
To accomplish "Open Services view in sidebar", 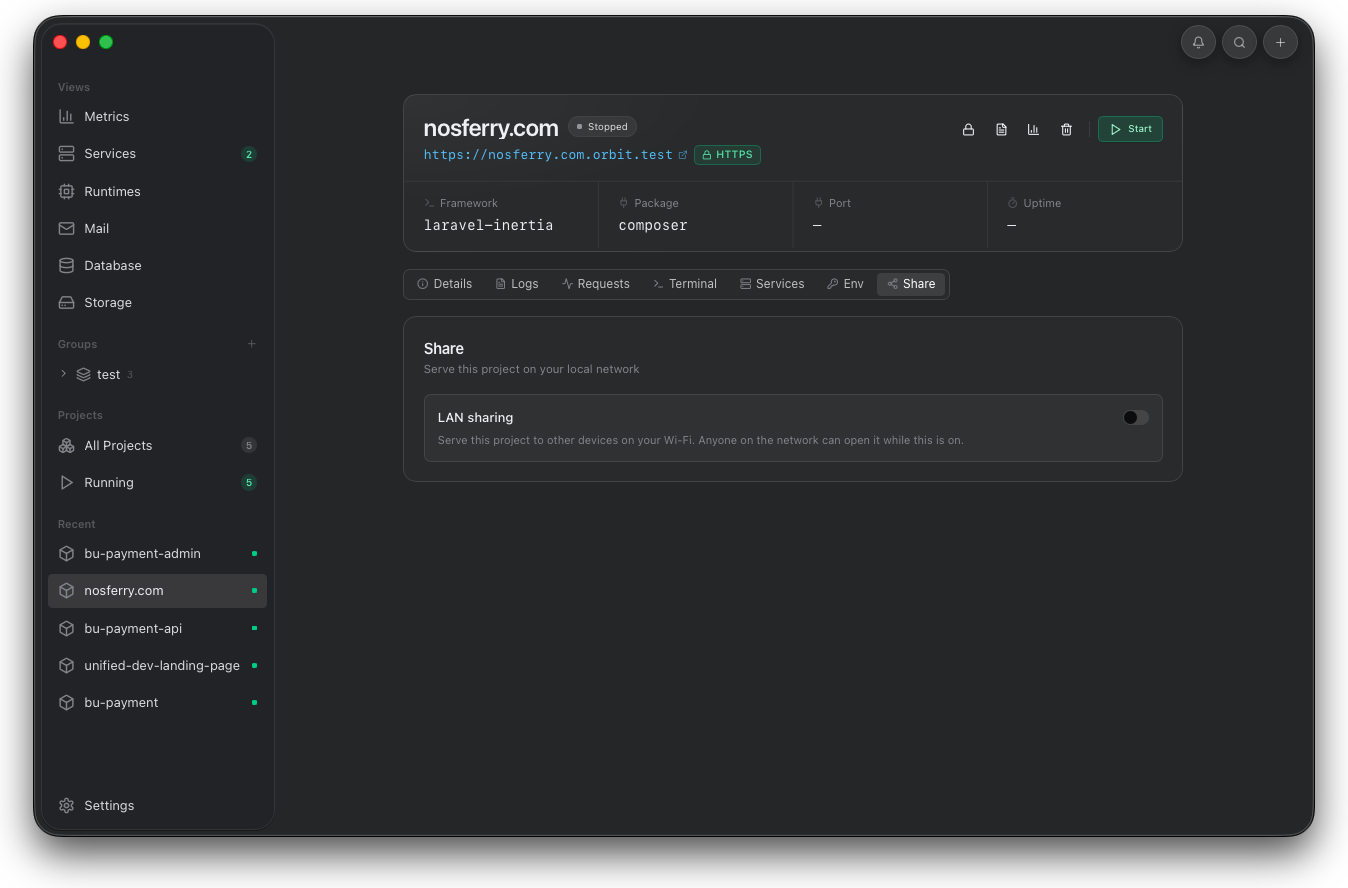I will 157,154.
